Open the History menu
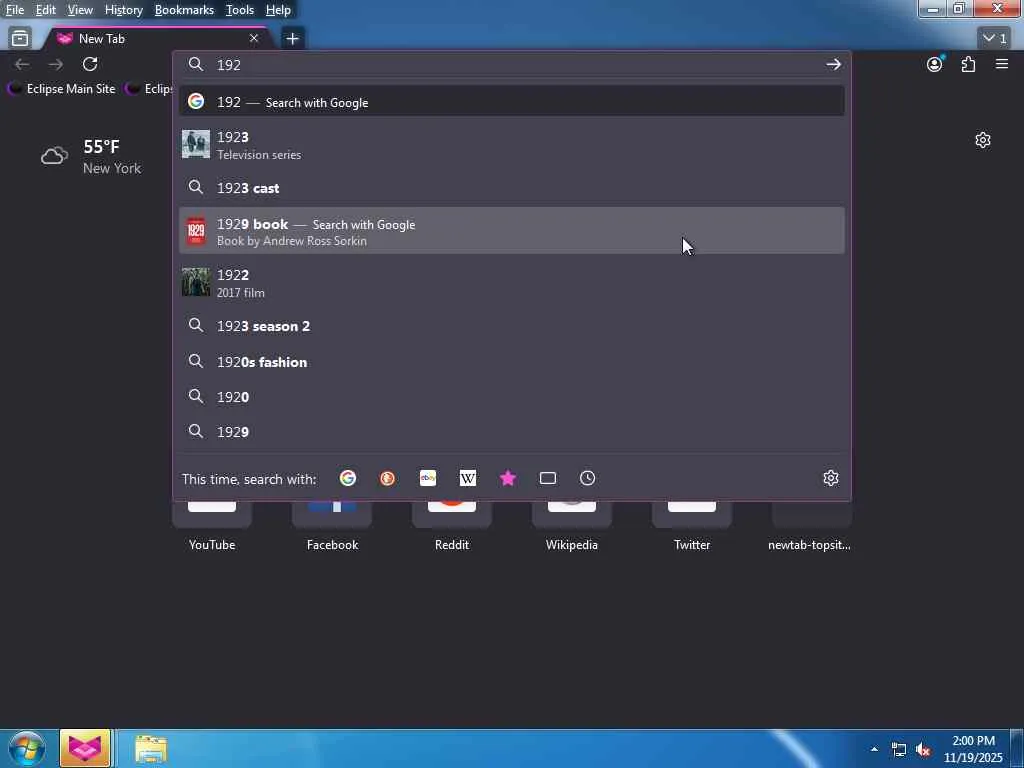Viewport: 1024px width, 768px height. coord(123,10)
